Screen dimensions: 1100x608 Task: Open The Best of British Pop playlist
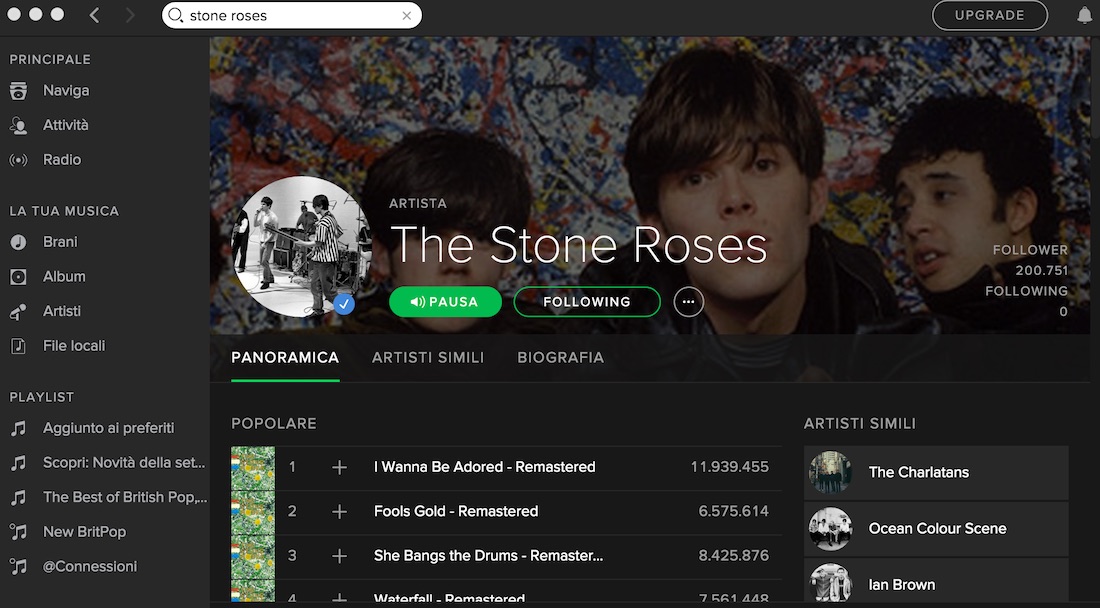coord(125,497)
